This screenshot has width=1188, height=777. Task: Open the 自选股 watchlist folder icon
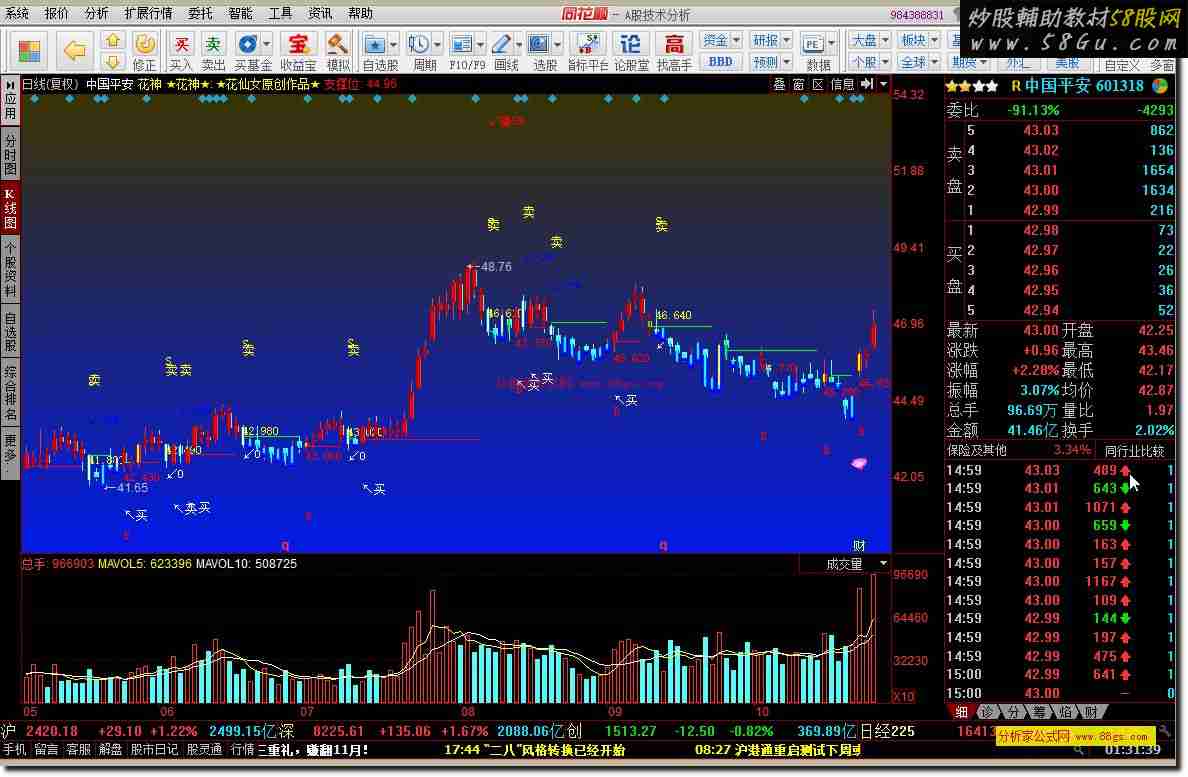(375, 45)
